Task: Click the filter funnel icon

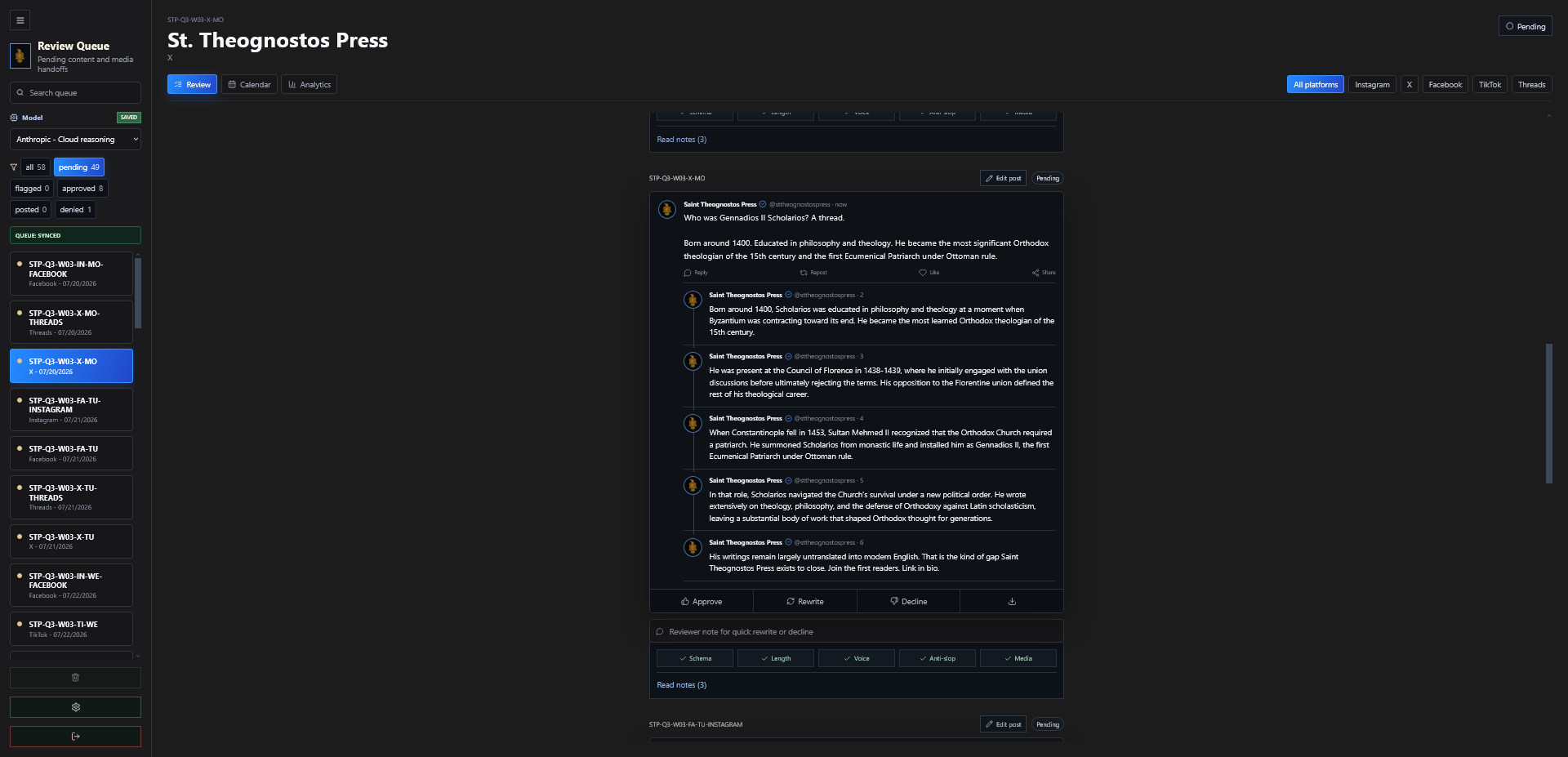Action: [14, 167]
